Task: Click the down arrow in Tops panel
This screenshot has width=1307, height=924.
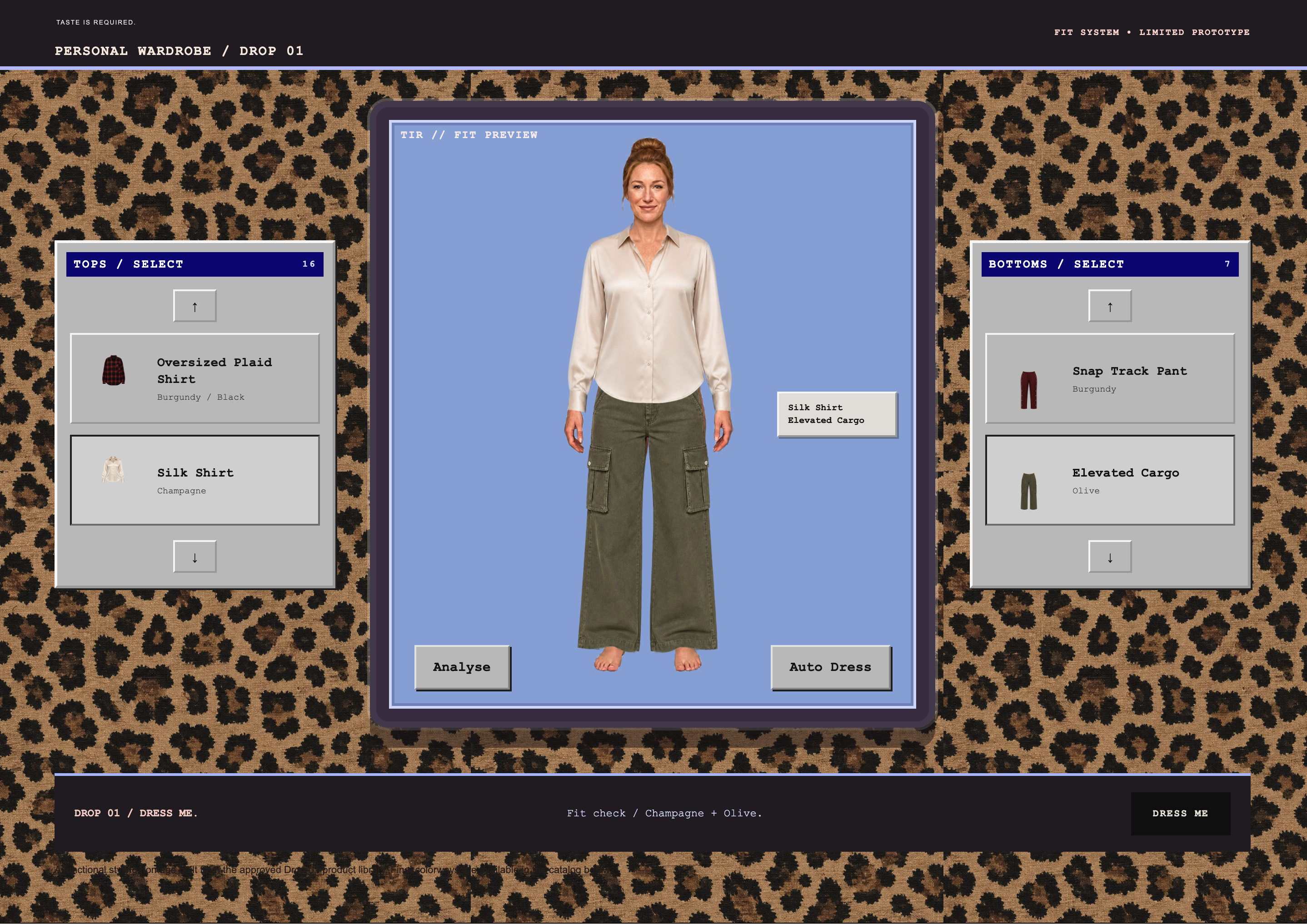Action: coord(195,556)
